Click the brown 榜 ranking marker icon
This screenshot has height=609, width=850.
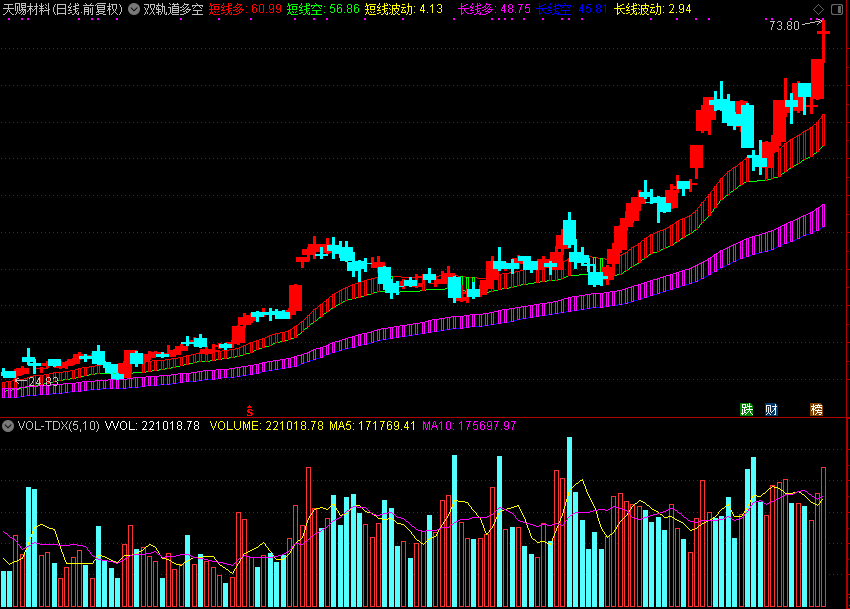click(x=816, y=409)
